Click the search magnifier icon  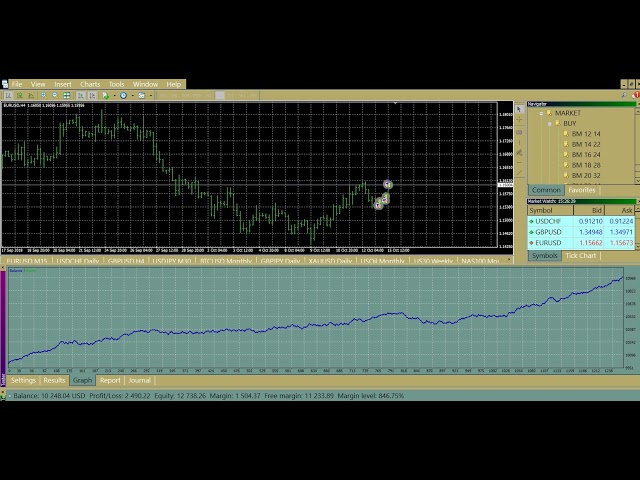tap(623, 96)
